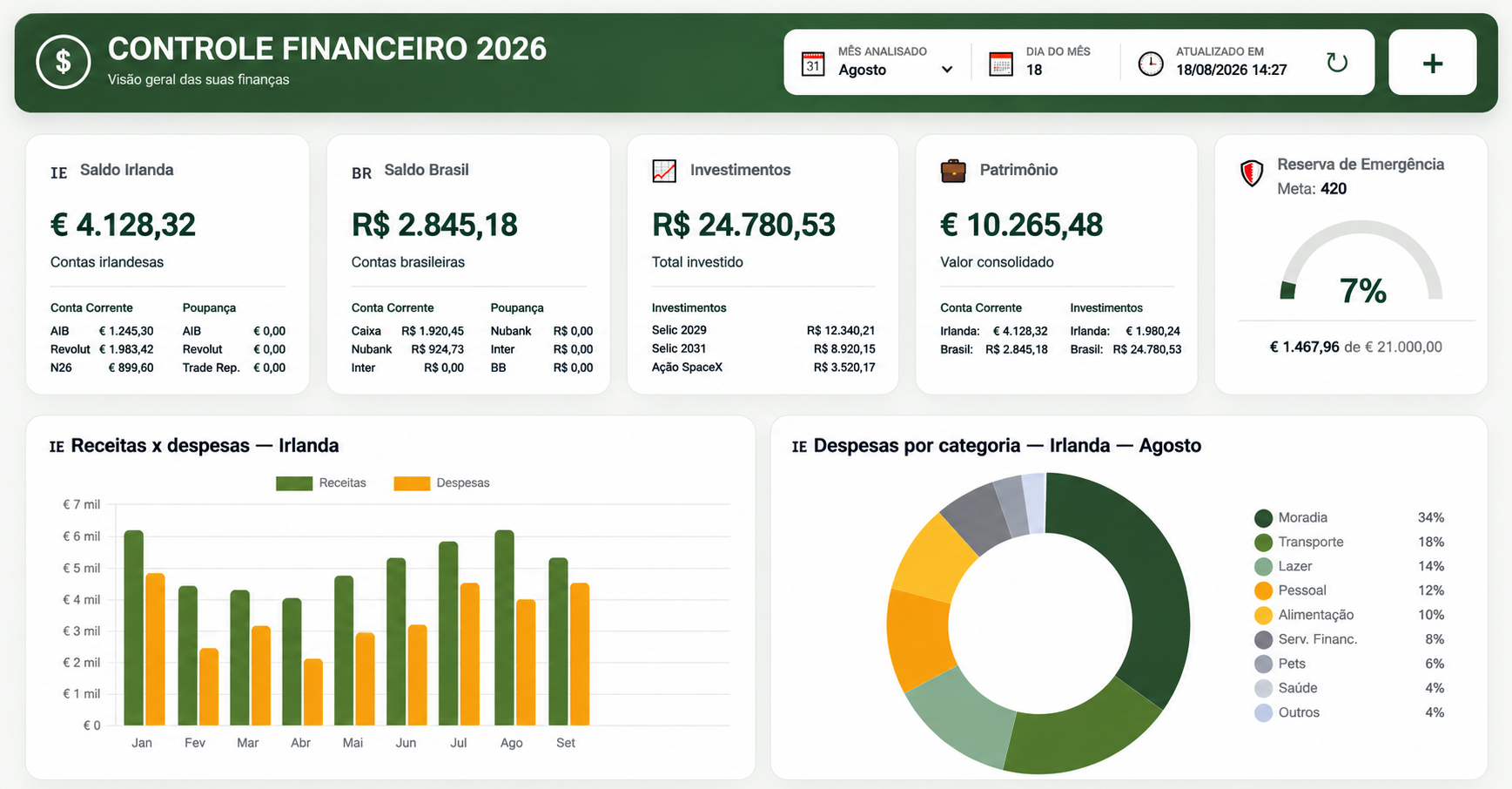Click the clock icon beside Atualizado Em

(x=1151, y=64)
